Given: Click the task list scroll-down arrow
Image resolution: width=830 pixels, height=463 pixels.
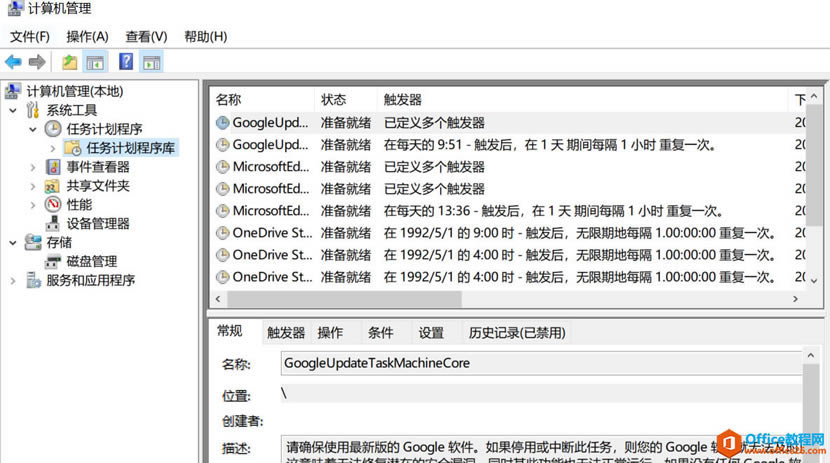Looking at the screenshot, I should coord(814,281).
